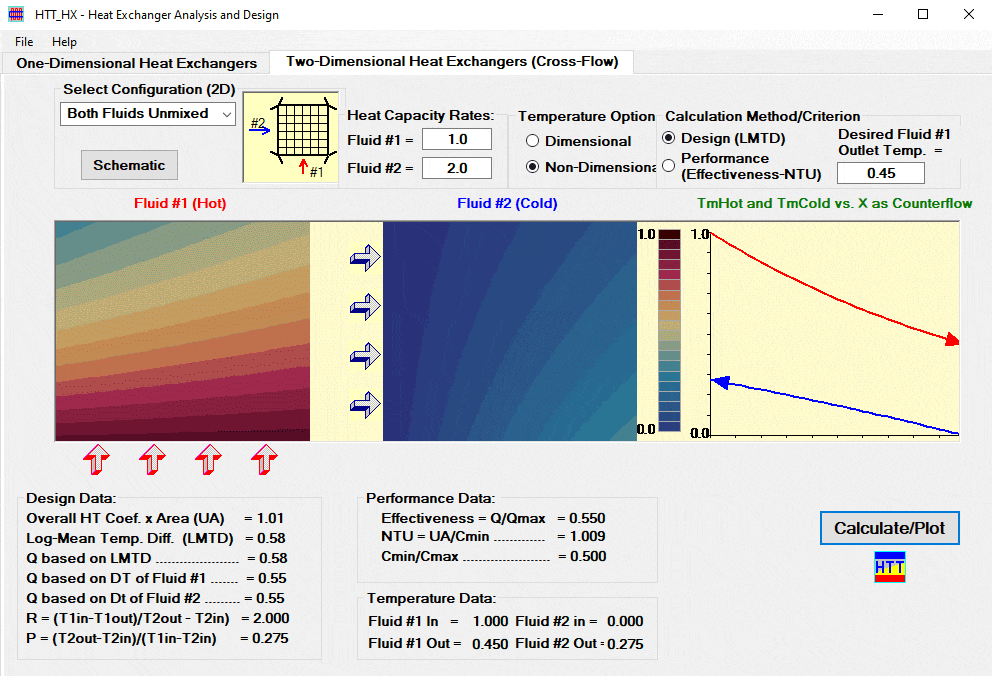Image resolution: width=992 pixels, height=676 pixels.
Task: Open the File menu
Action: (24, 42)
